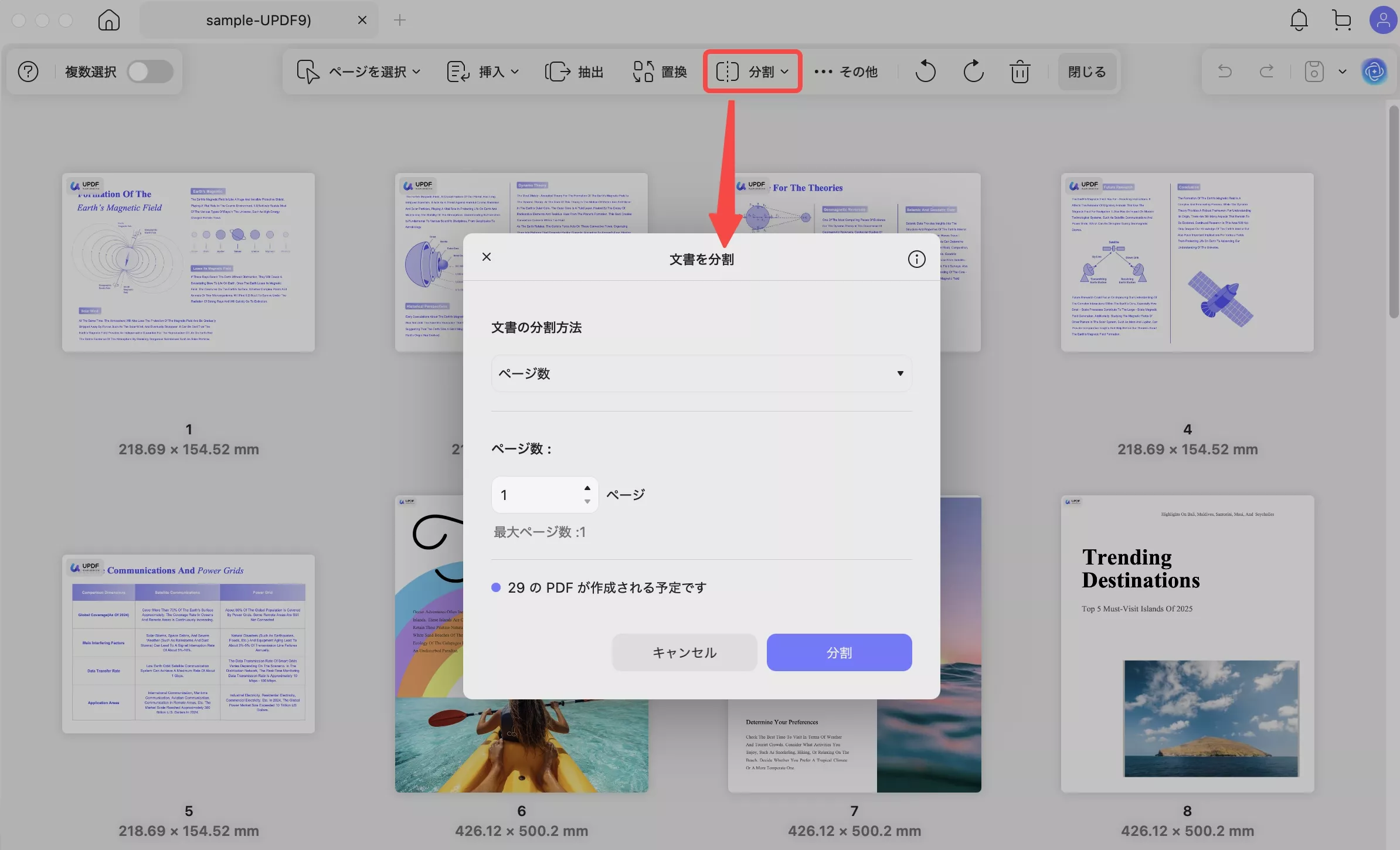Select the 抽出 (extract) tool

(574, 71)
